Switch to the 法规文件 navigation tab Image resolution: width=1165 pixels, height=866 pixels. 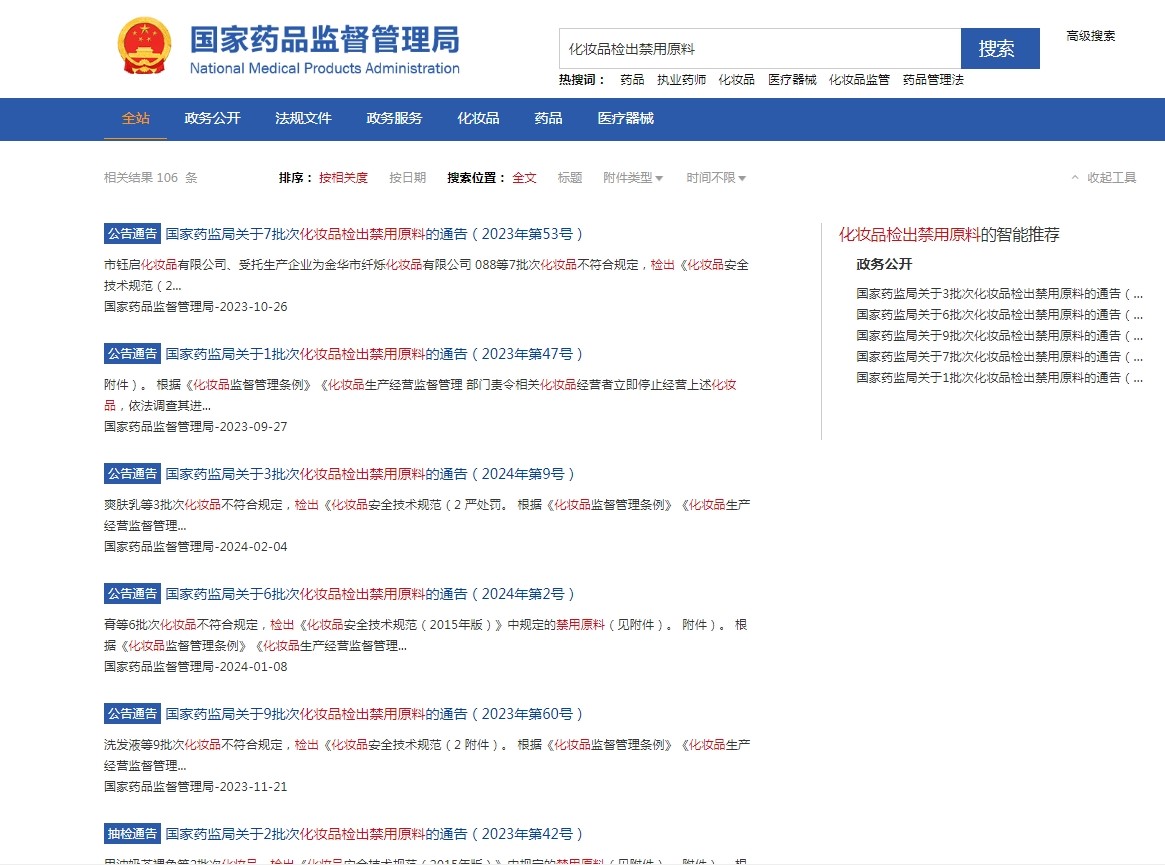303,118
